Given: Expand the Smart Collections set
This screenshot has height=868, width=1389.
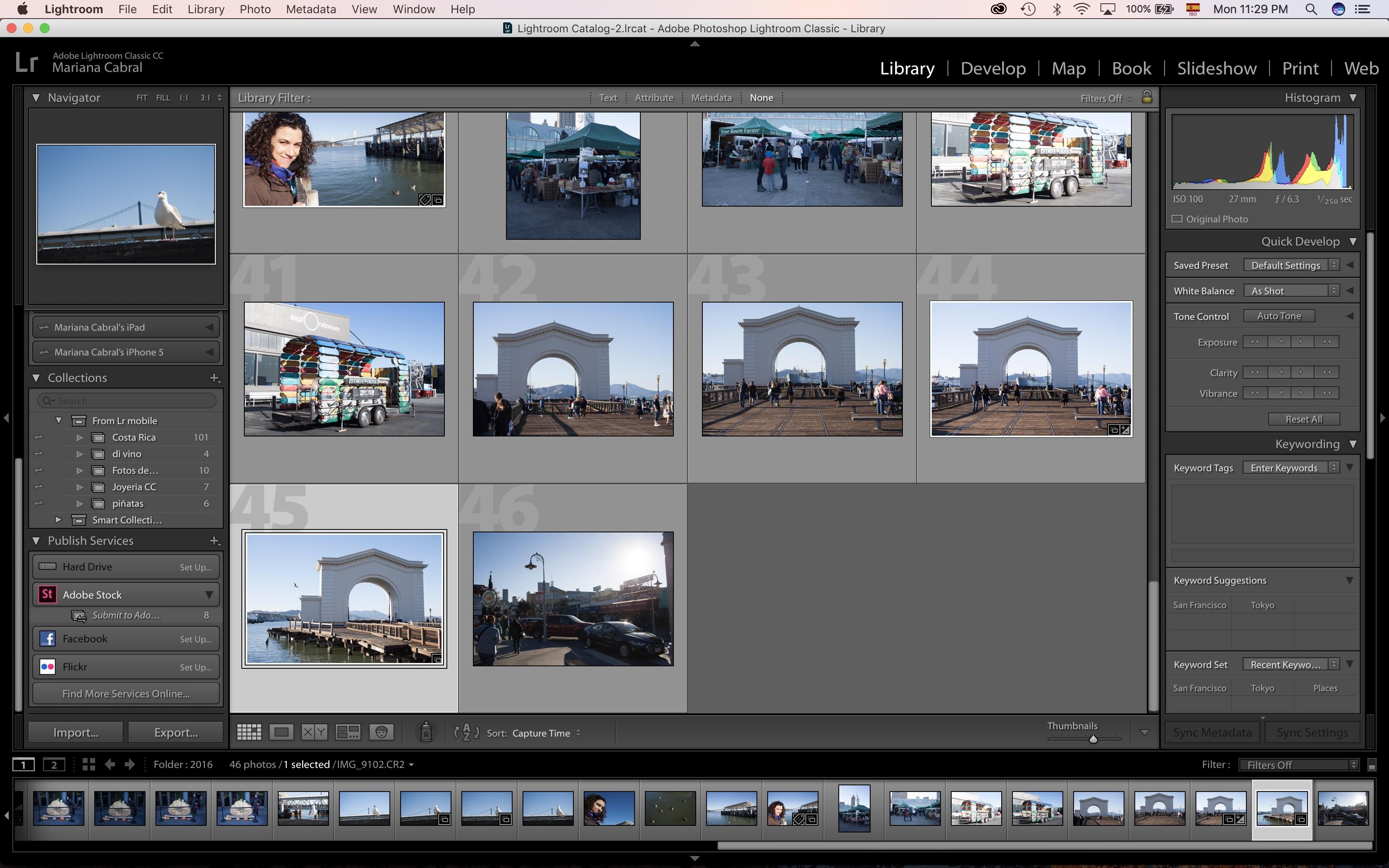Looking at the screenshot, I should pyautogui.click(x=59, y=520).
